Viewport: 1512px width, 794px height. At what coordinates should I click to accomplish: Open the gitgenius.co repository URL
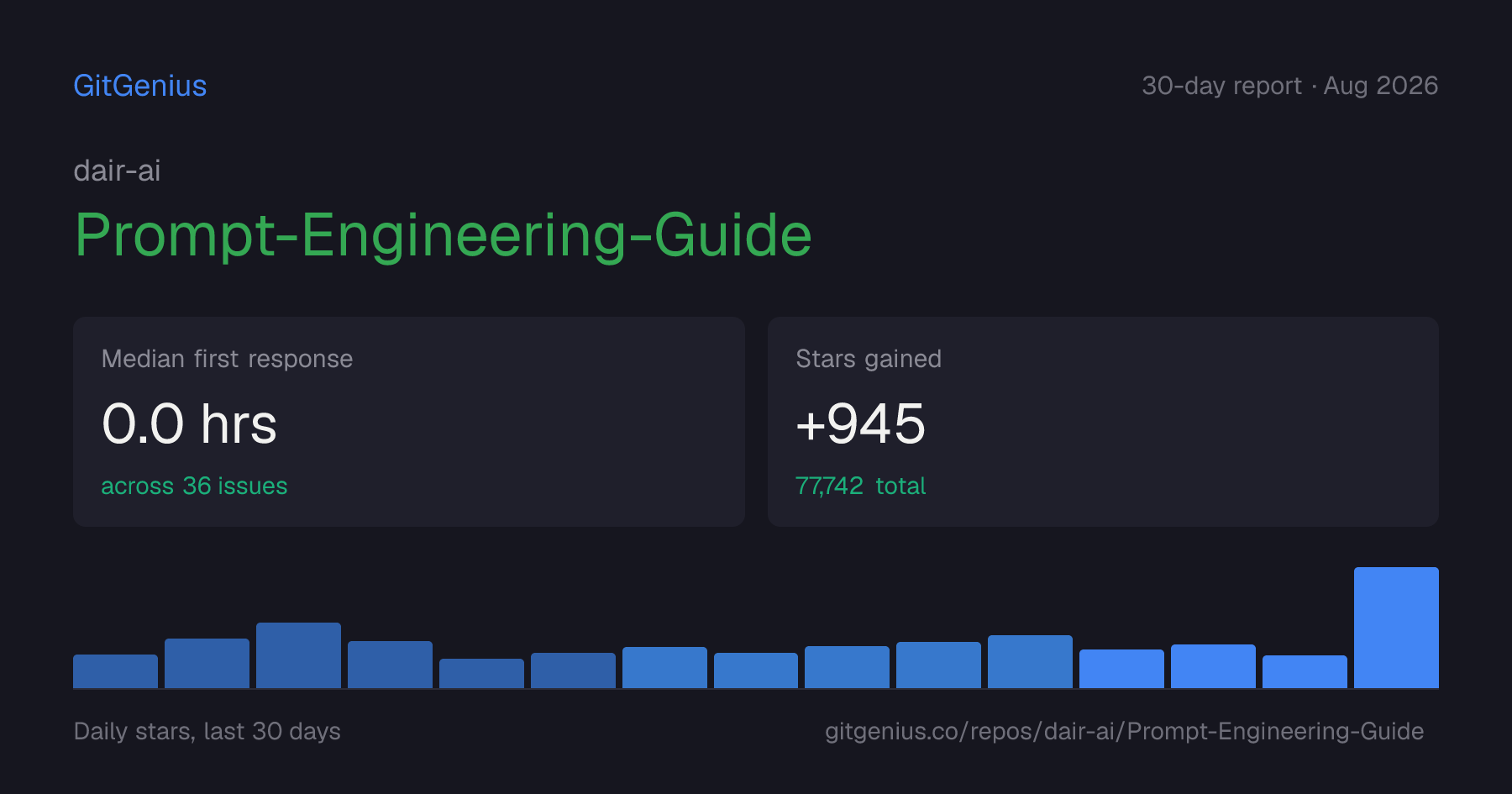click(x=1124, y=731)
